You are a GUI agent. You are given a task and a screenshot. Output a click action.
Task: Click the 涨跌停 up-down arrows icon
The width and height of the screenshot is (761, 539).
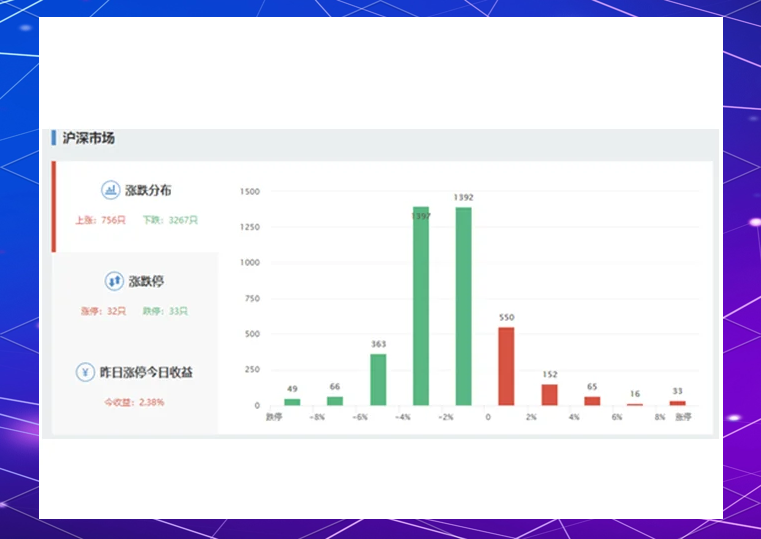point(113,281)
